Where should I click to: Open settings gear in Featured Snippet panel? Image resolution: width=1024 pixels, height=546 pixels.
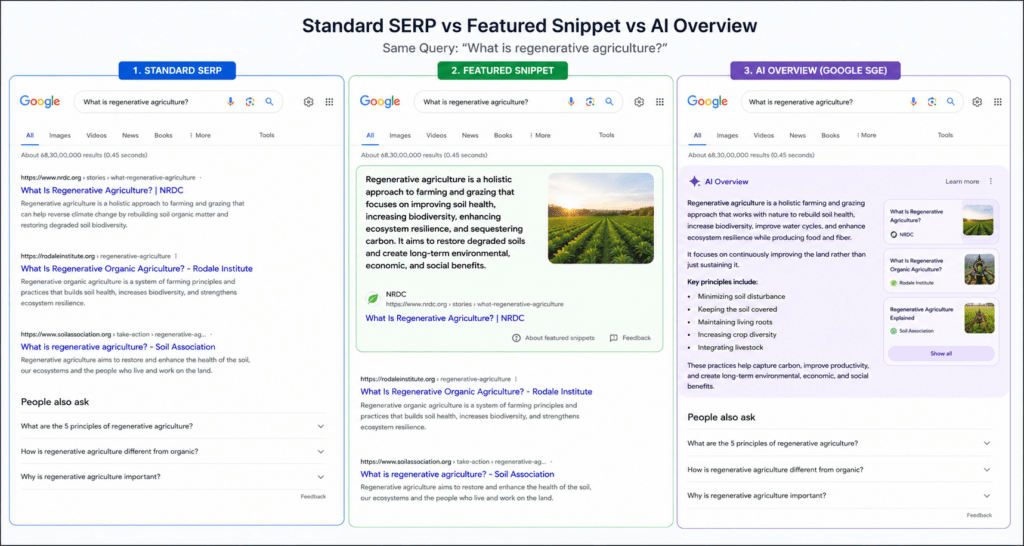point(639,102)
